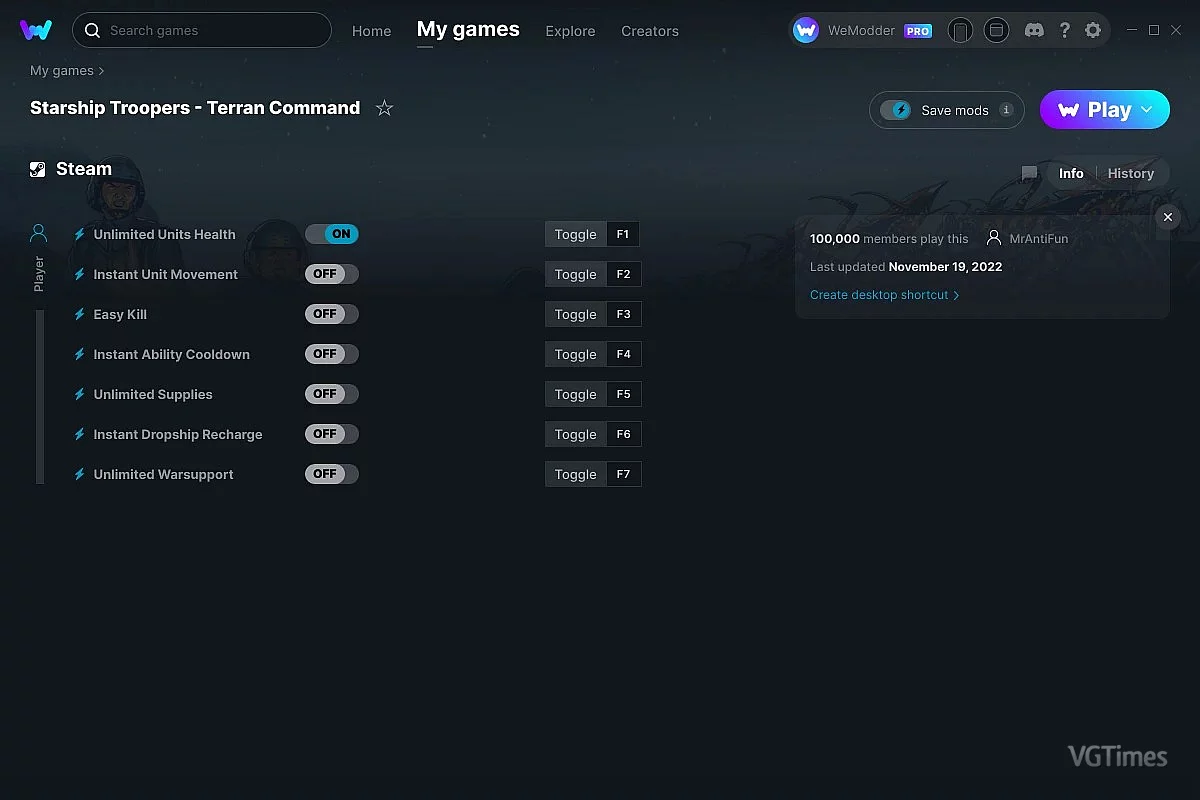Click the F6 hotkey box
The width and height of the screenshot is (1200, 800).
click(624, 434)
